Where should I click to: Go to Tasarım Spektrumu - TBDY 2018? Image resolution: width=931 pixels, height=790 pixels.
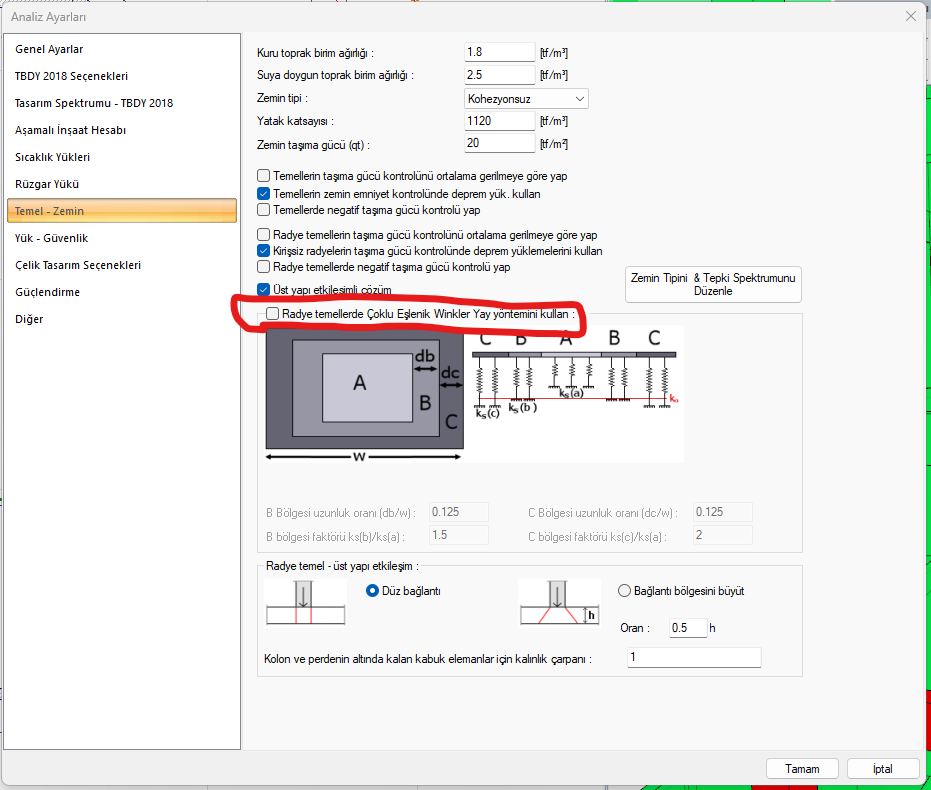(94, 103)
